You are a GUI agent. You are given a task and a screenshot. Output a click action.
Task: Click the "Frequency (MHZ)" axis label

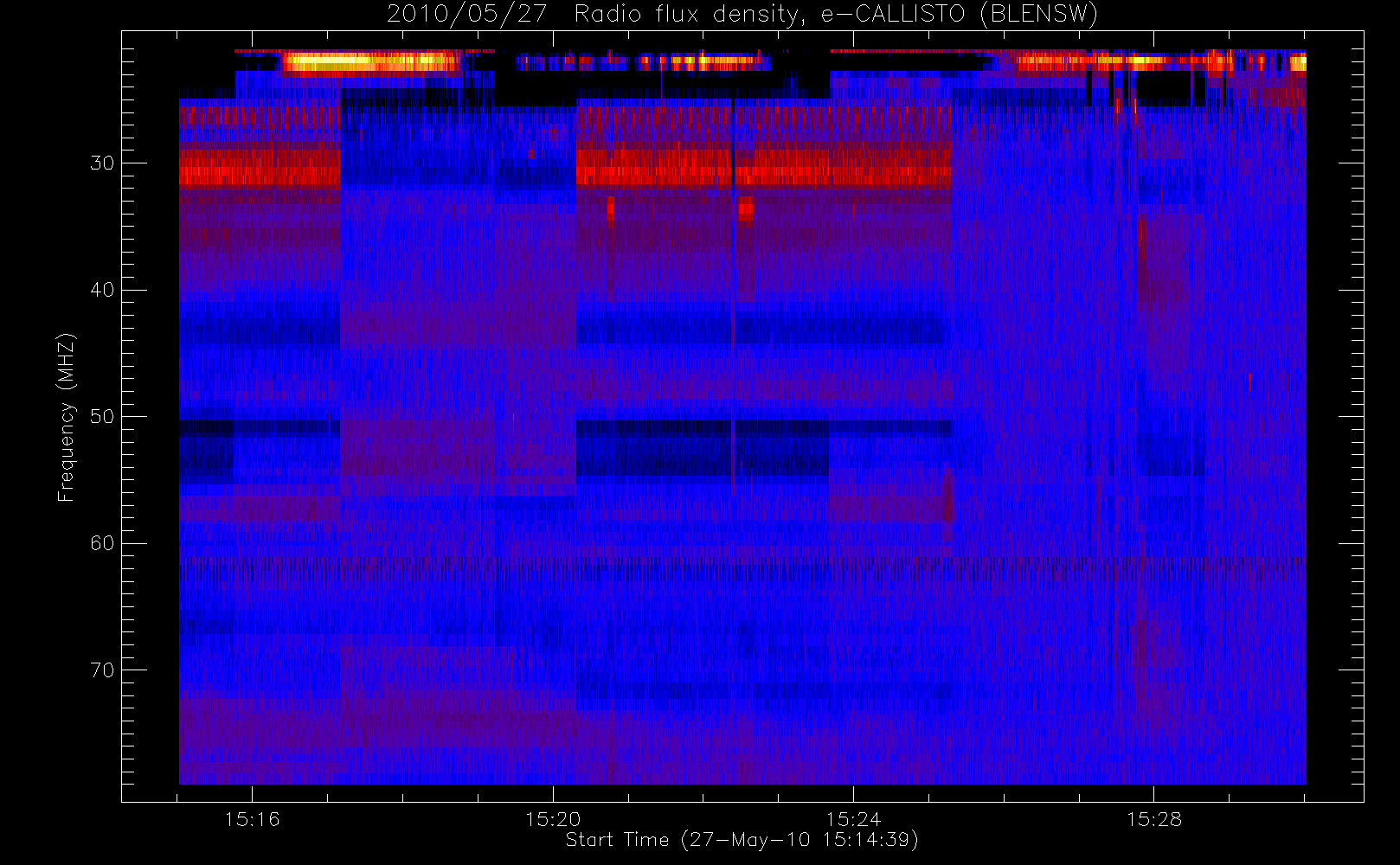[67, 417]
